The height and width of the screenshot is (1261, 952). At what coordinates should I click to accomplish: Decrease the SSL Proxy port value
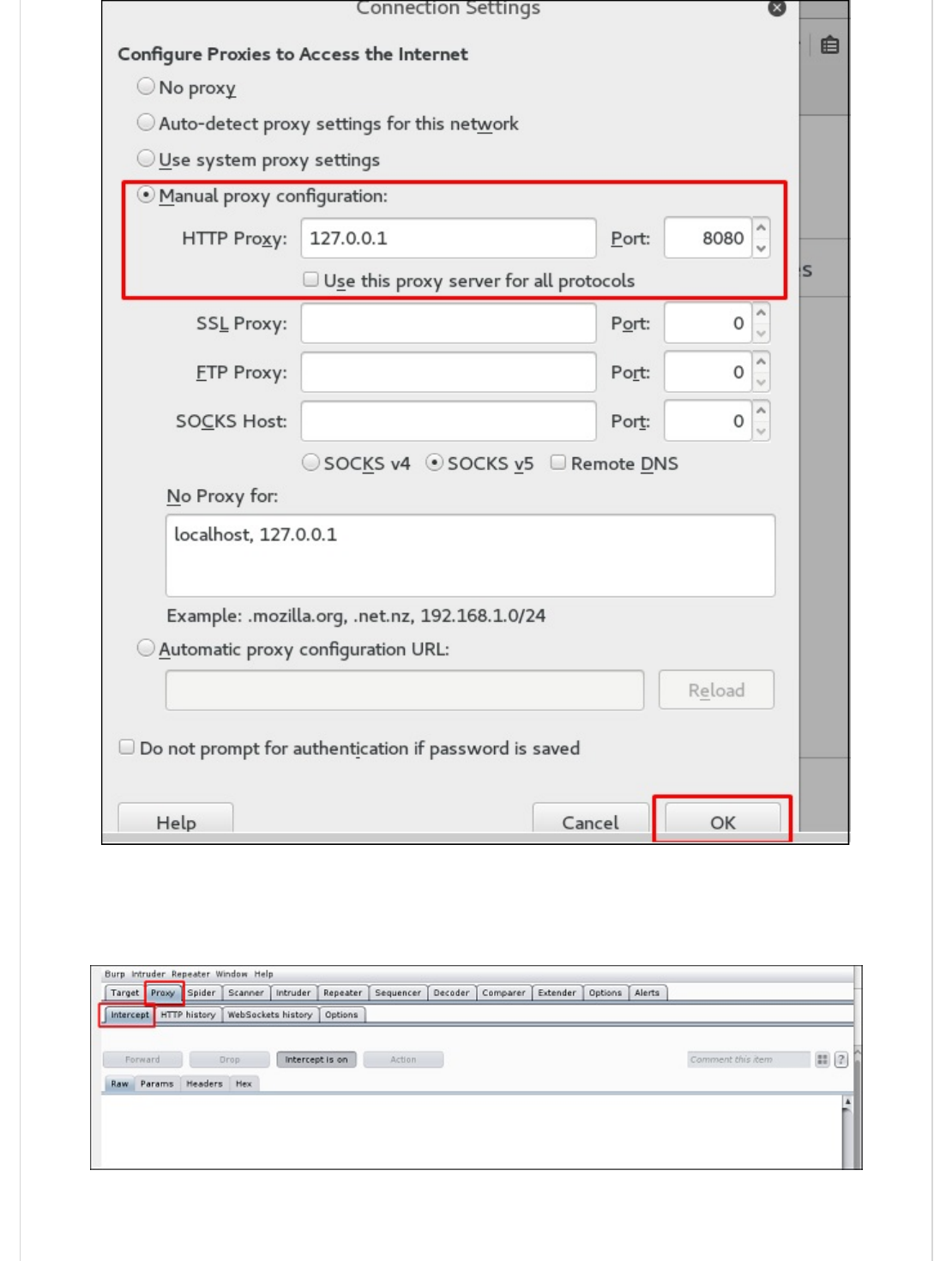point(761,334)
